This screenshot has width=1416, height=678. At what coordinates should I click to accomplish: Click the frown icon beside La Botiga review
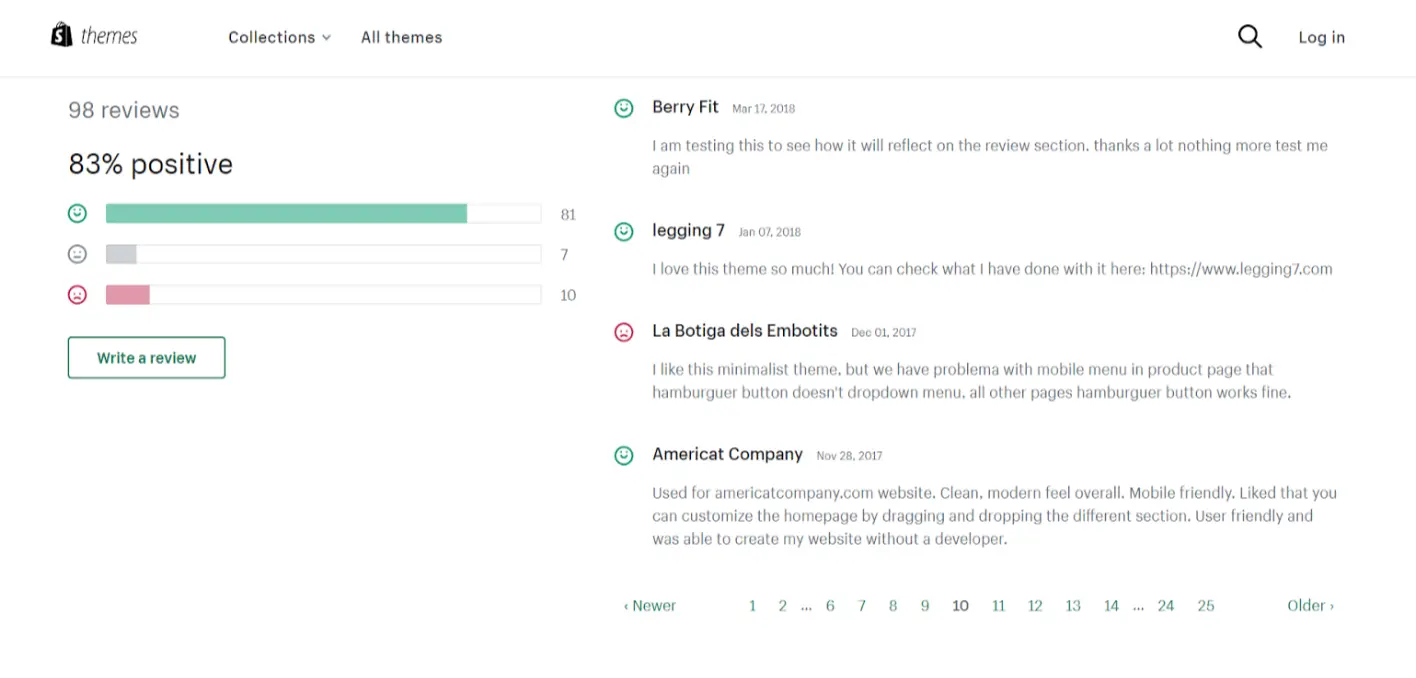(x=624, y=332)
